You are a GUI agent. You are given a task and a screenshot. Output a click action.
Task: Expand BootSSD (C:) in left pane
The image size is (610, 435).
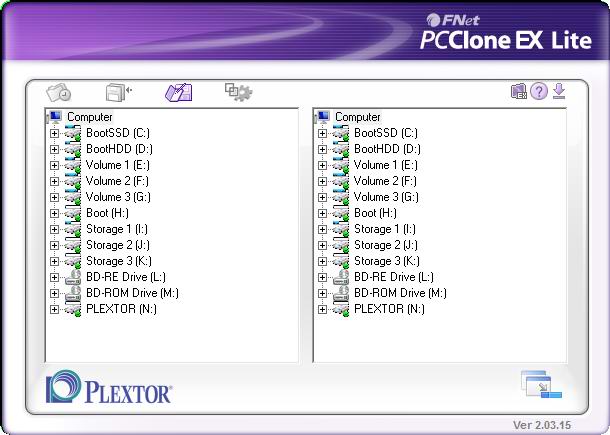coord(54,133)
